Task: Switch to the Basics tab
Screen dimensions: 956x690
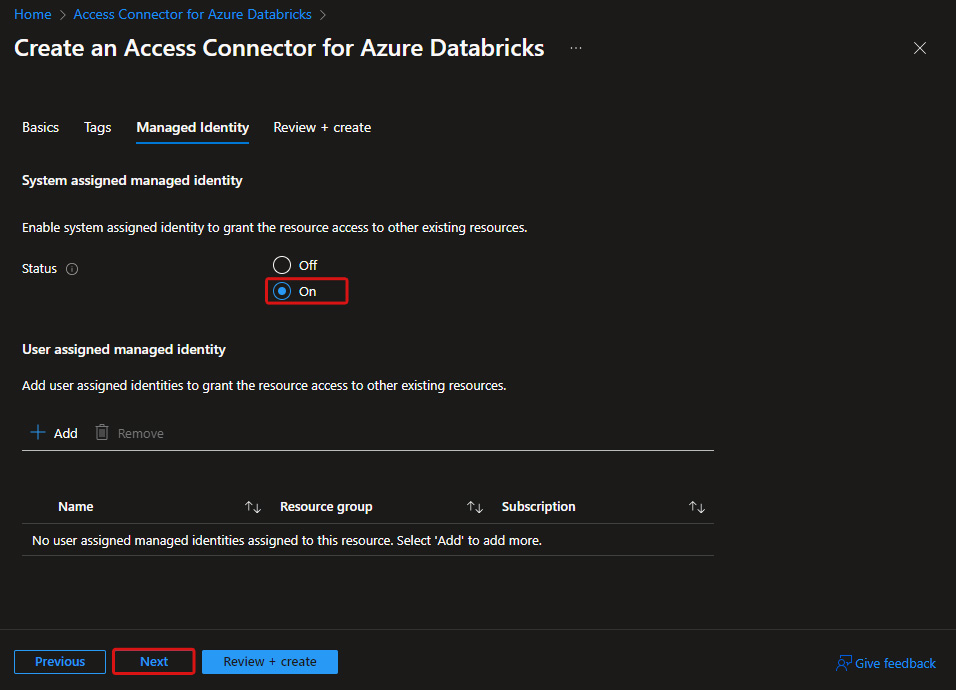Action: (x=40, y=127)
